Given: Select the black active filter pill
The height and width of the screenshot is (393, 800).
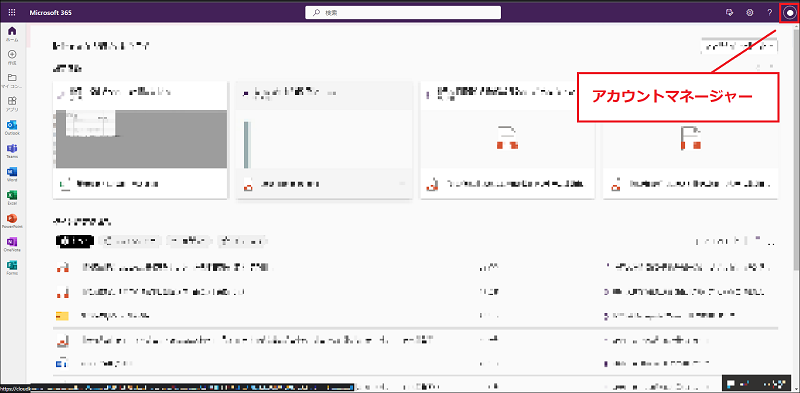Looking at the screenshot, I should tap(74, 241).
